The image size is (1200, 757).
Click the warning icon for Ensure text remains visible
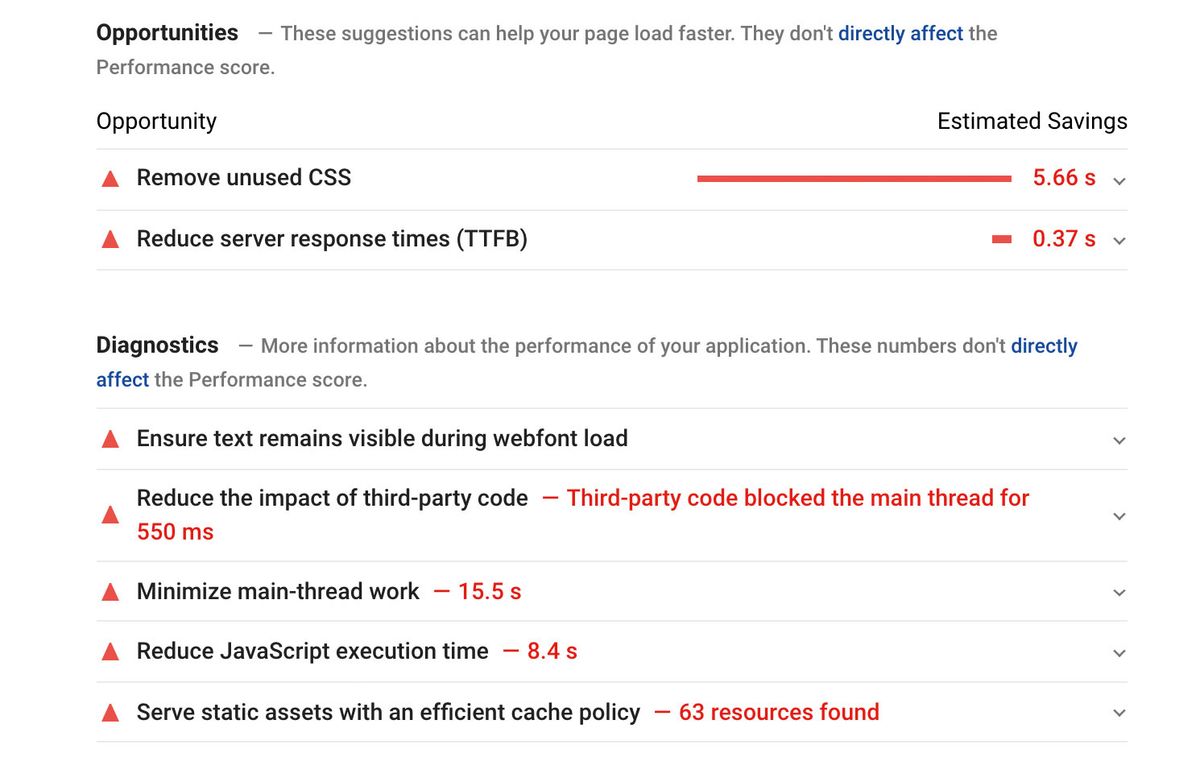click(110, 438)
